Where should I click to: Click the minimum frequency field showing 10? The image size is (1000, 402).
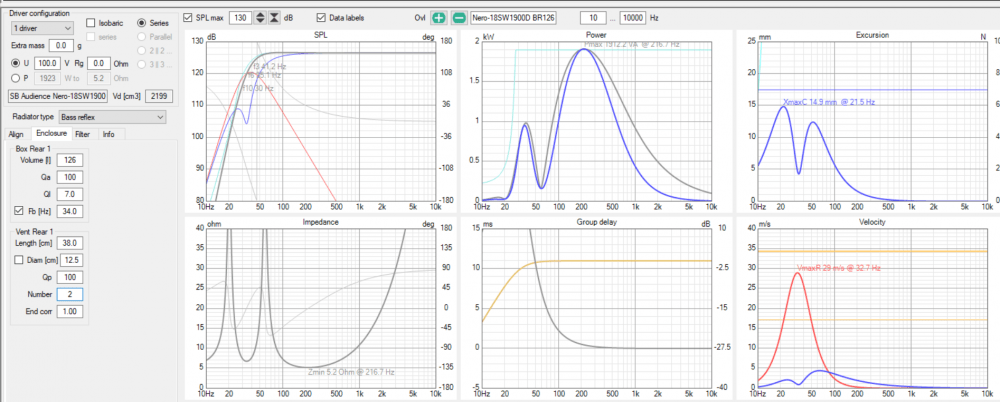click(593, 18)
